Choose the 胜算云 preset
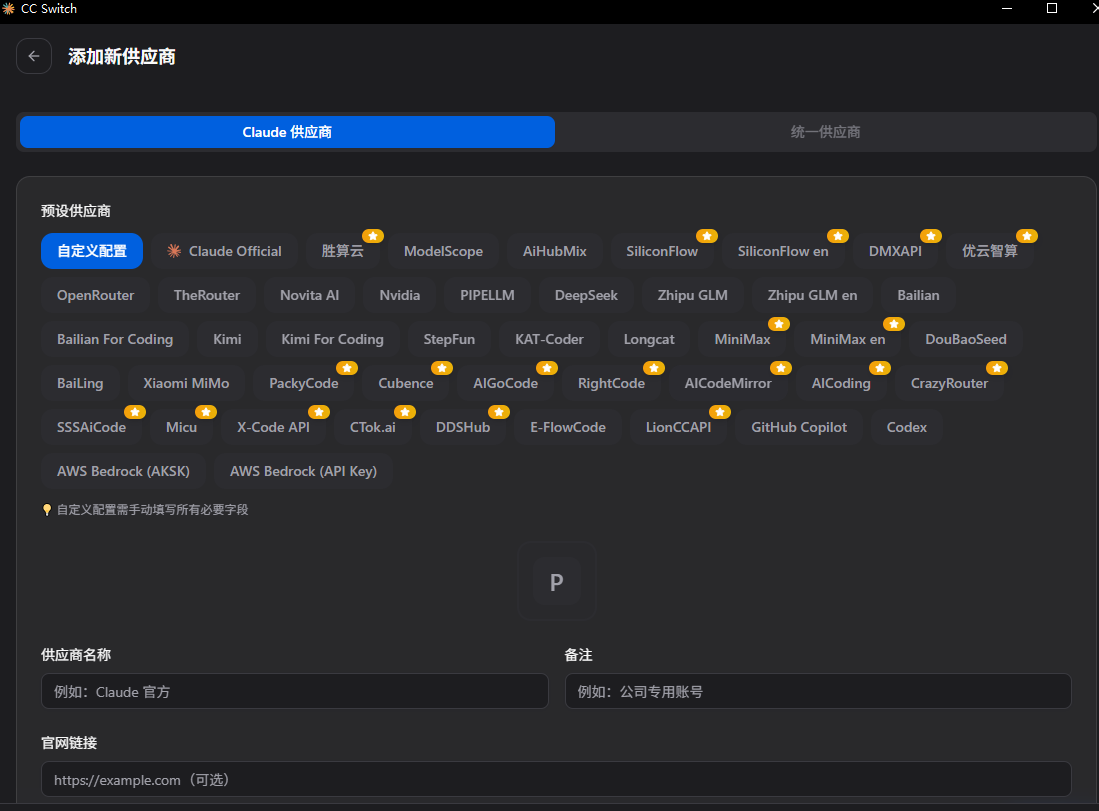This screenshot has height=811, width=1099. tap(343, 251)
